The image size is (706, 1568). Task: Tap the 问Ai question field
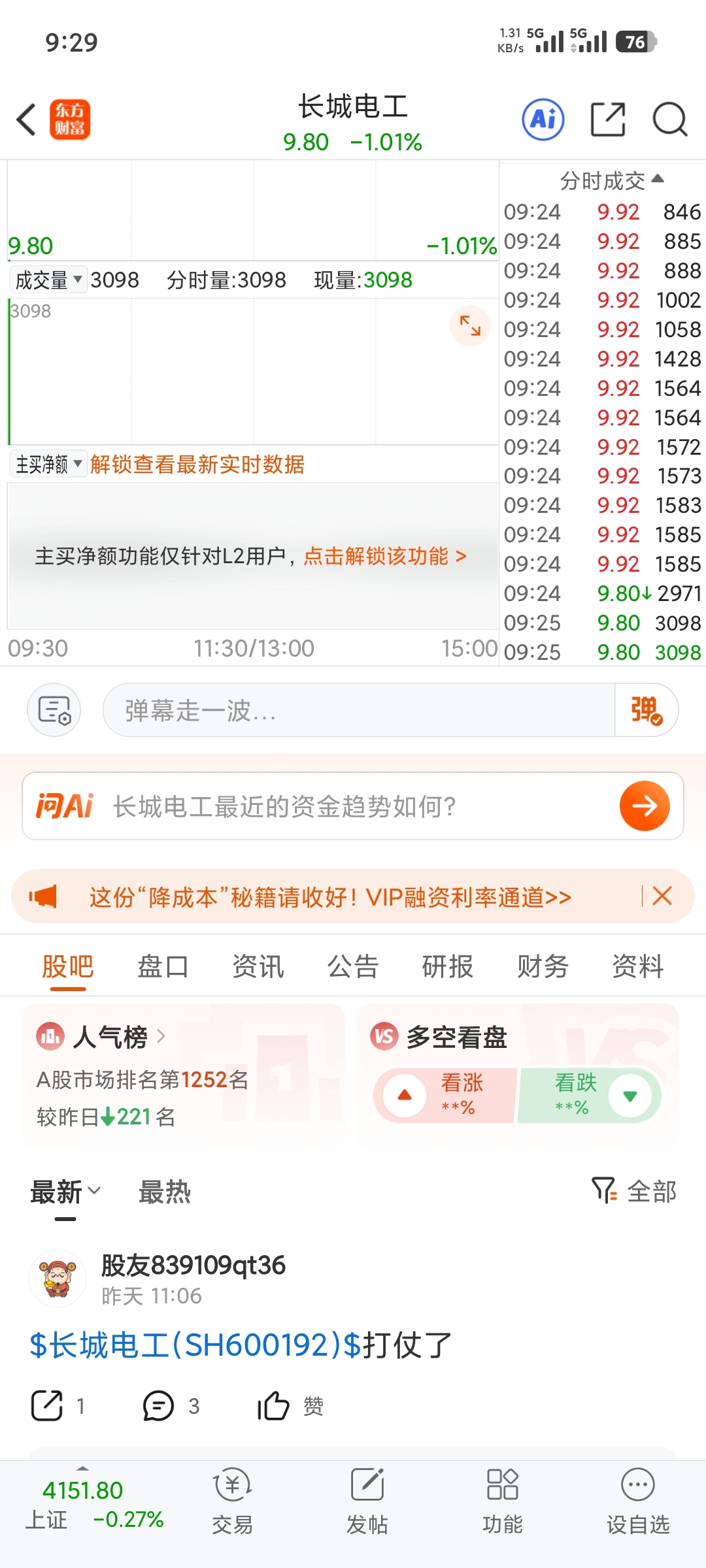click(353, 806)
